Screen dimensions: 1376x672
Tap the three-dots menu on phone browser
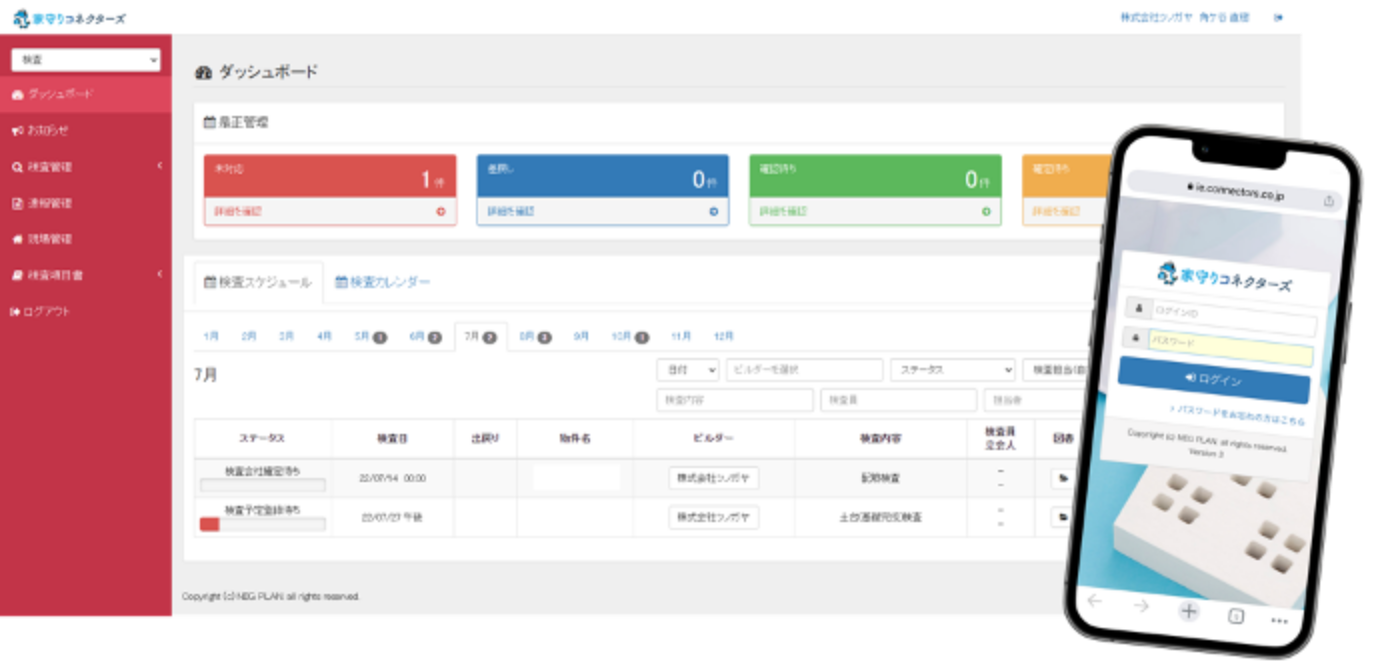tap(1279, 620)
